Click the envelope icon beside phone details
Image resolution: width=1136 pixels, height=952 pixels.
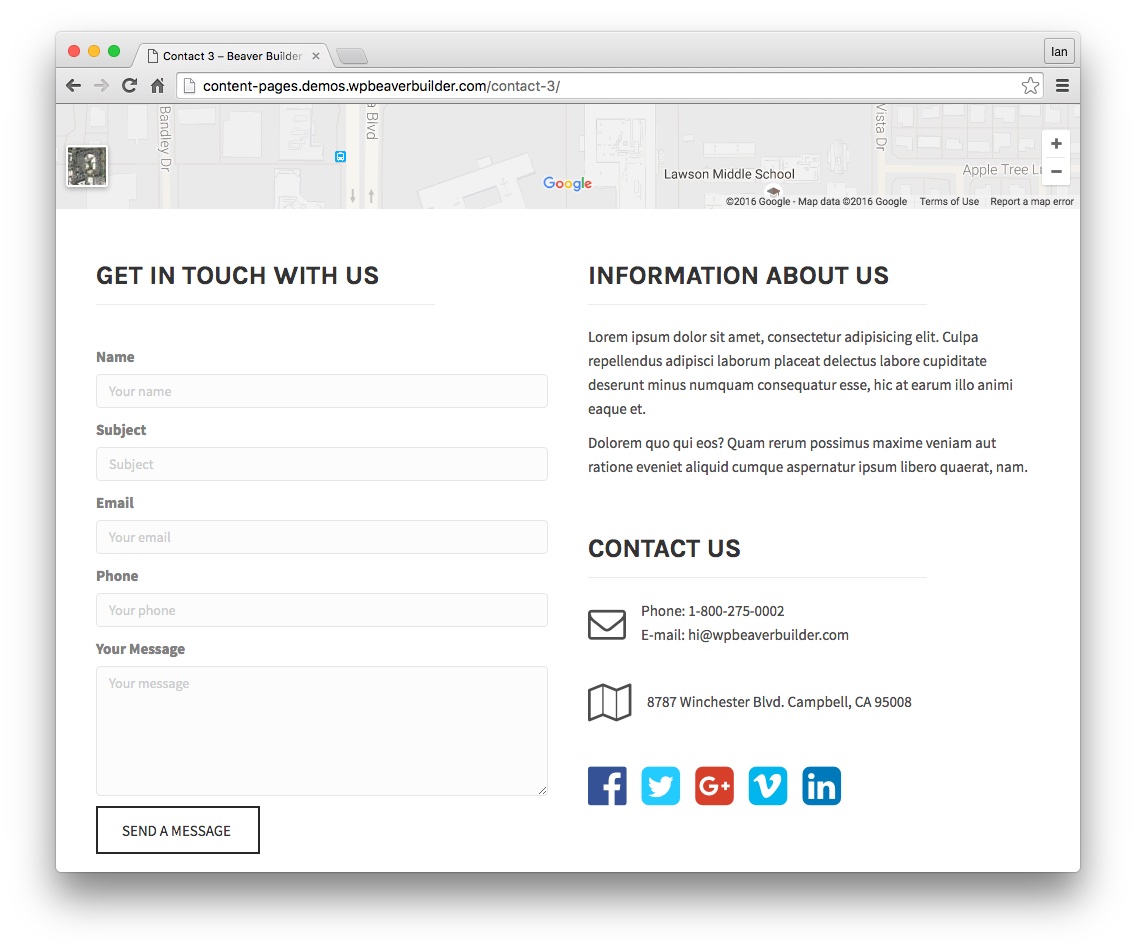click(x=607, y=625)
